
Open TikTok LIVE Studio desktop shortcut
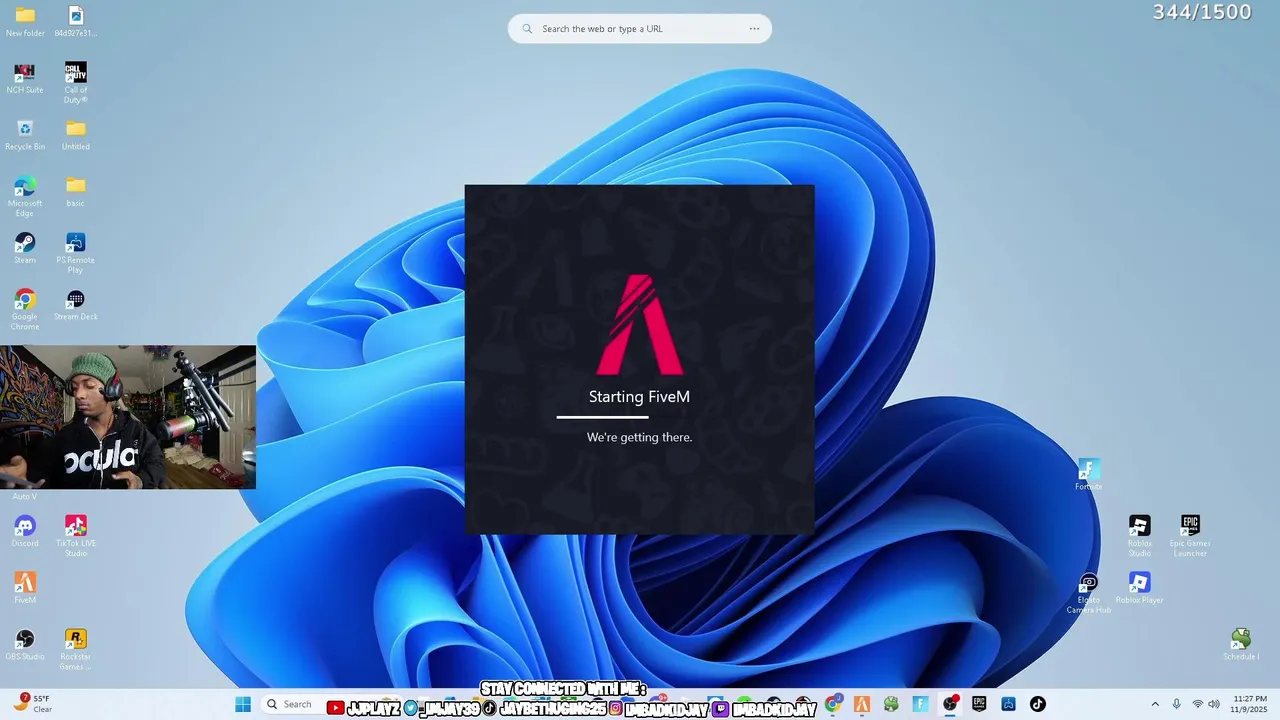[x=75, y=536]
